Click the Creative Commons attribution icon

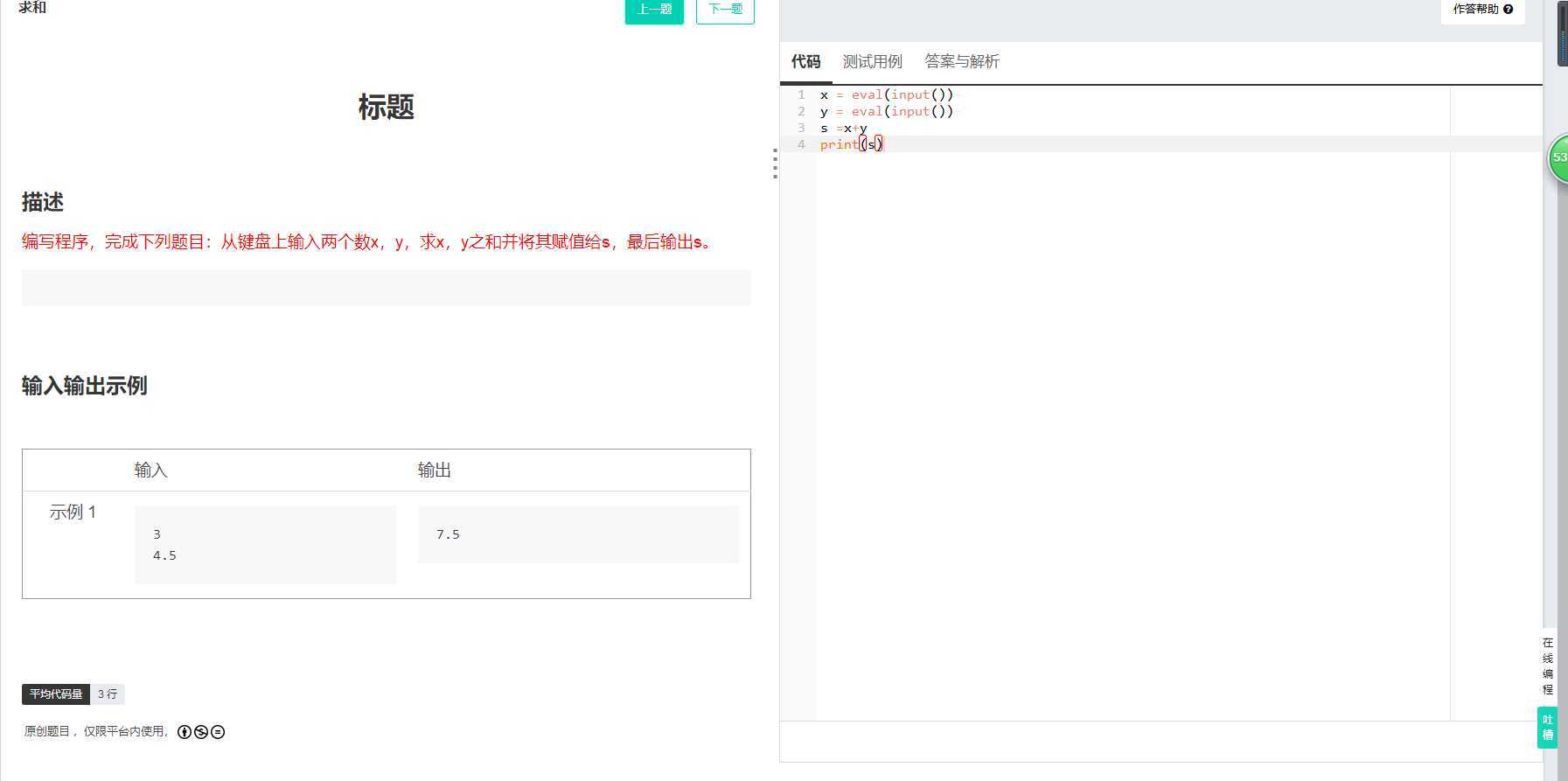(184, 732)
